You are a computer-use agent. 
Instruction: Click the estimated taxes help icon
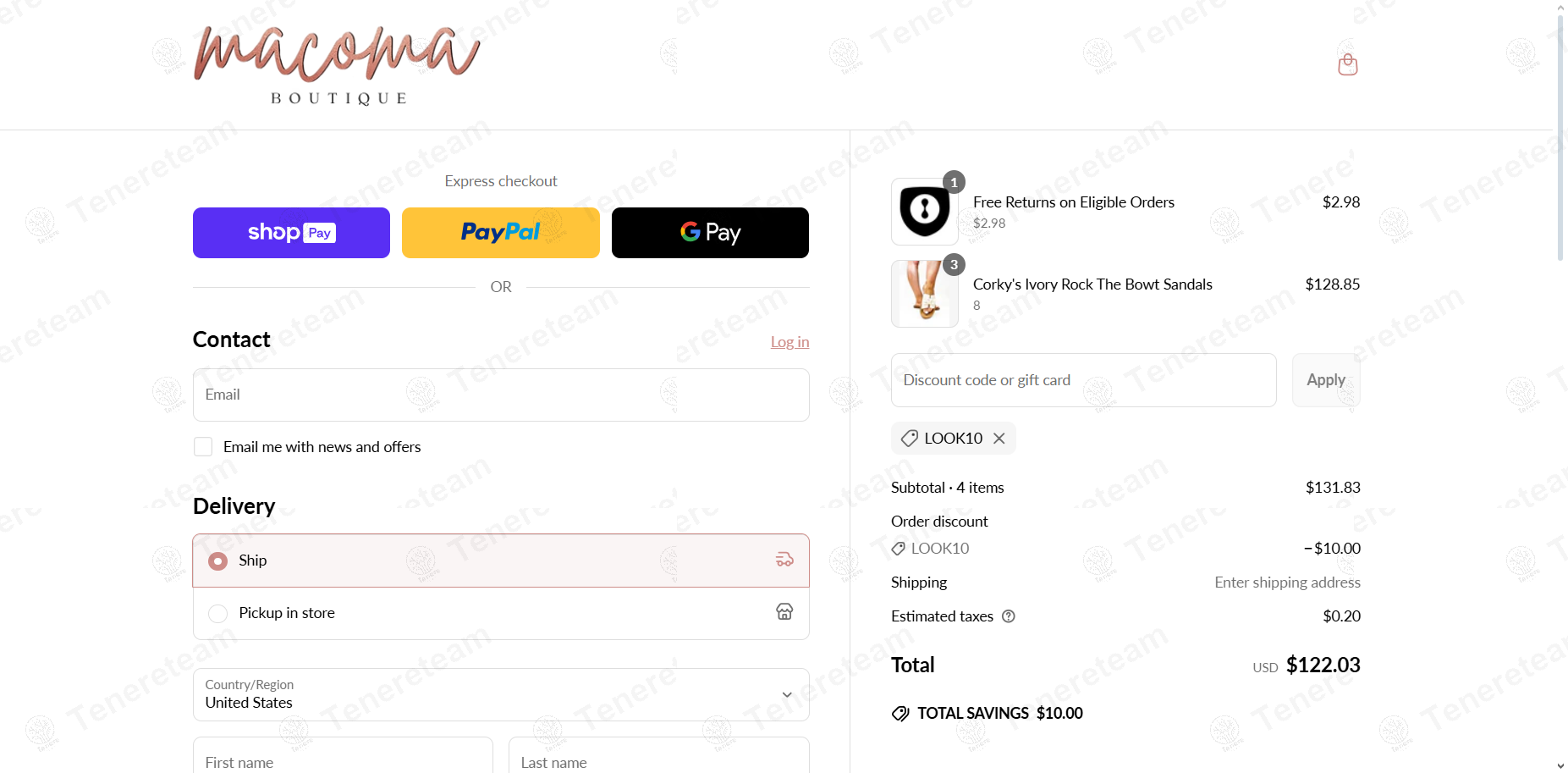(1009, 616)
